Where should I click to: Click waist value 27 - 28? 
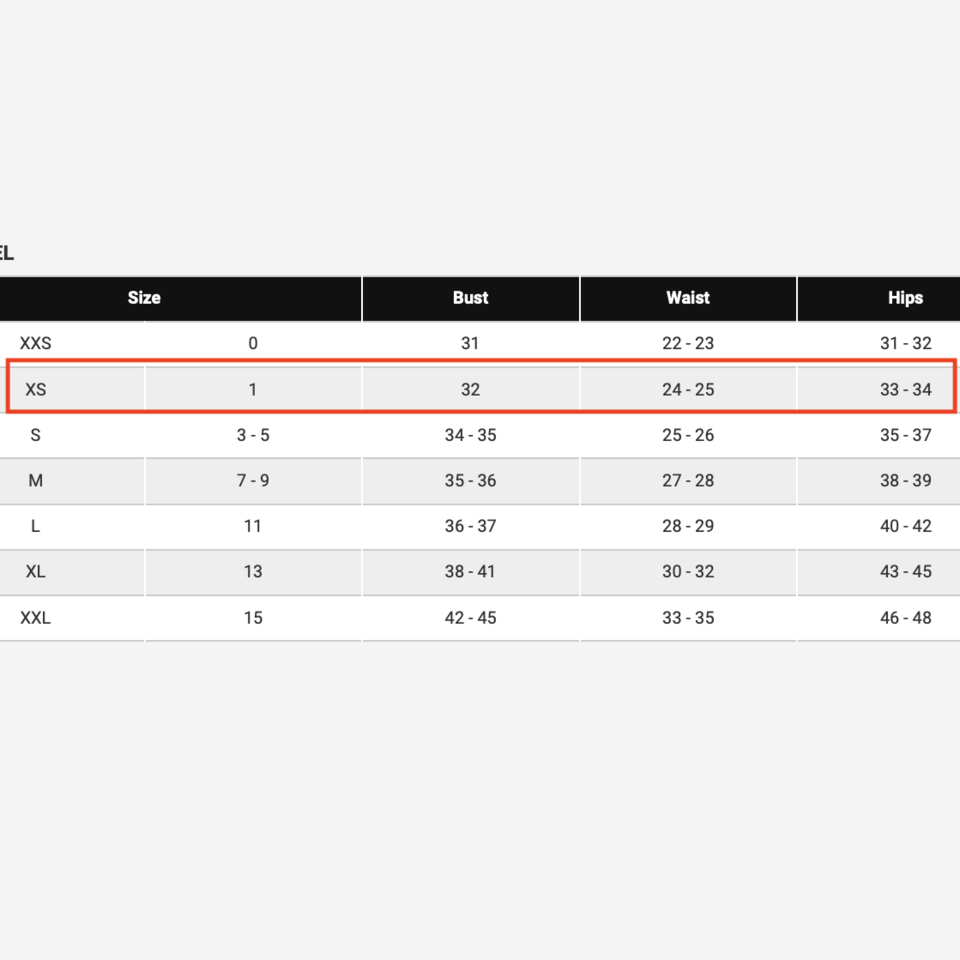[688, 480]
